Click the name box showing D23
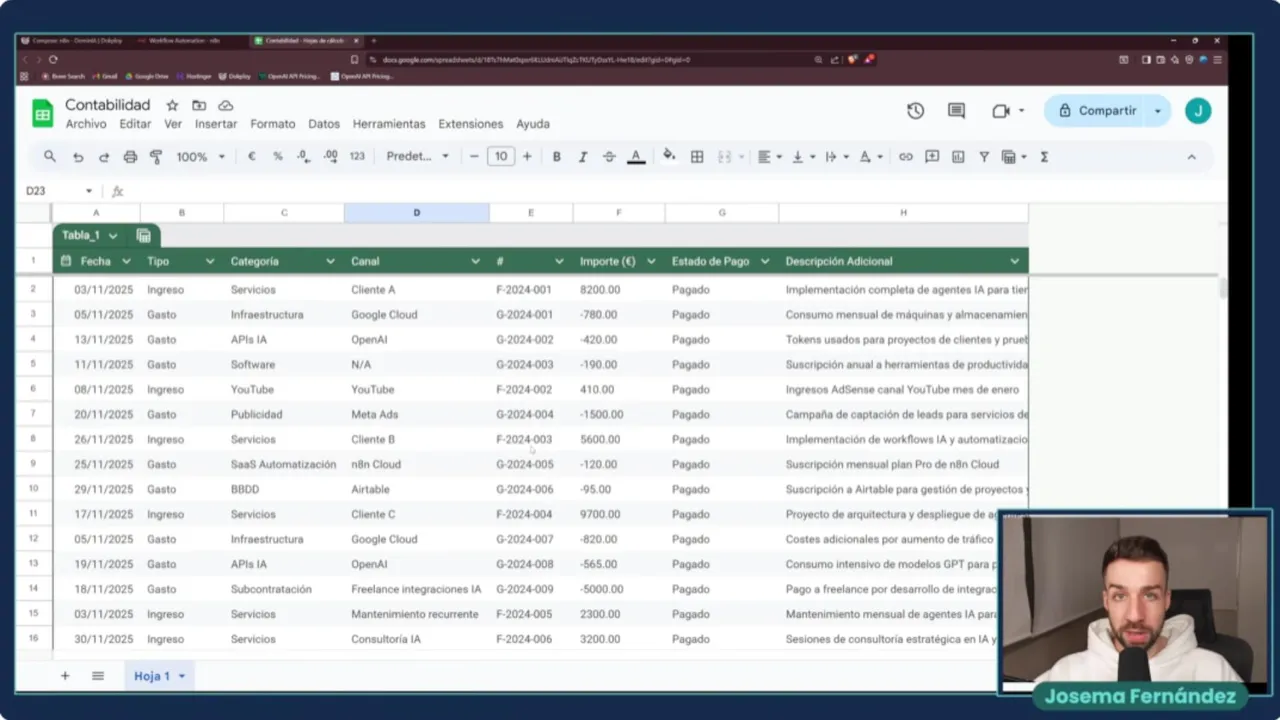 tap(58, 191)
